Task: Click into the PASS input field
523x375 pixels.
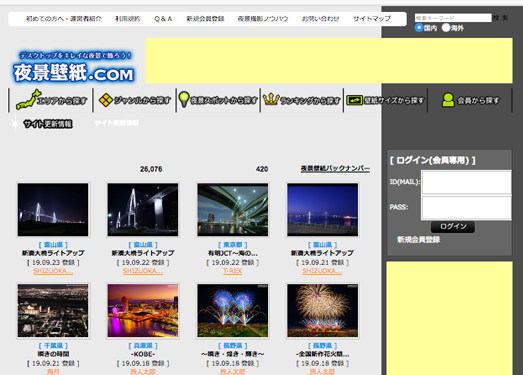Action: coord(466,208)
